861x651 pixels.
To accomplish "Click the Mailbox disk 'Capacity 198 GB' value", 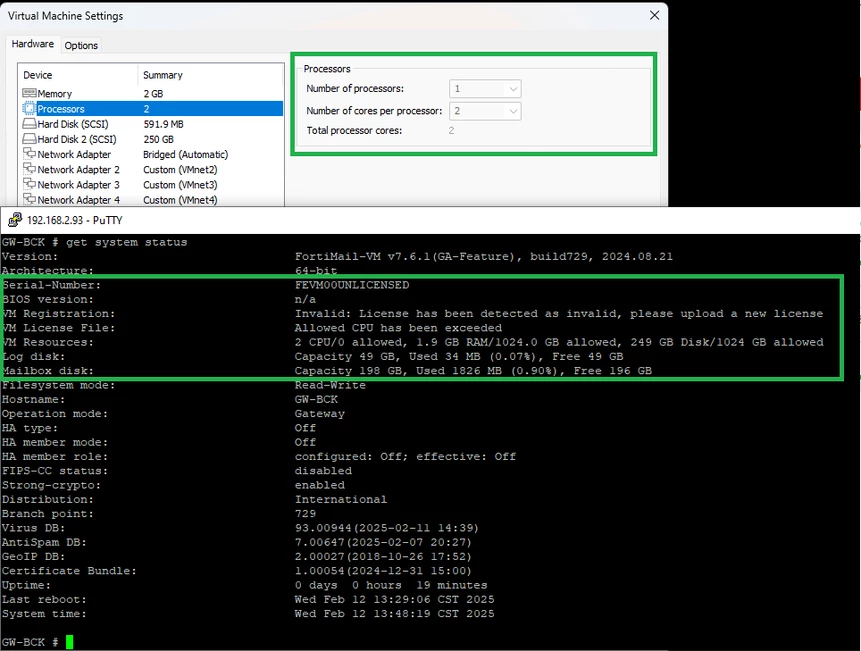I will click(473, 371).
